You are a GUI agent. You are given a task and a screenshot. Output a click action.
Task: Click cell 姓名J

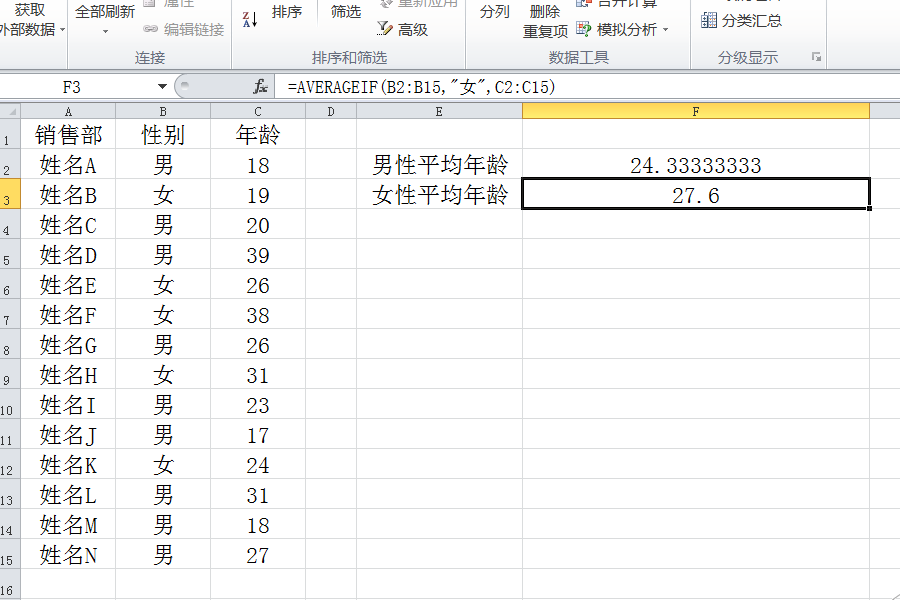[68, 434]
